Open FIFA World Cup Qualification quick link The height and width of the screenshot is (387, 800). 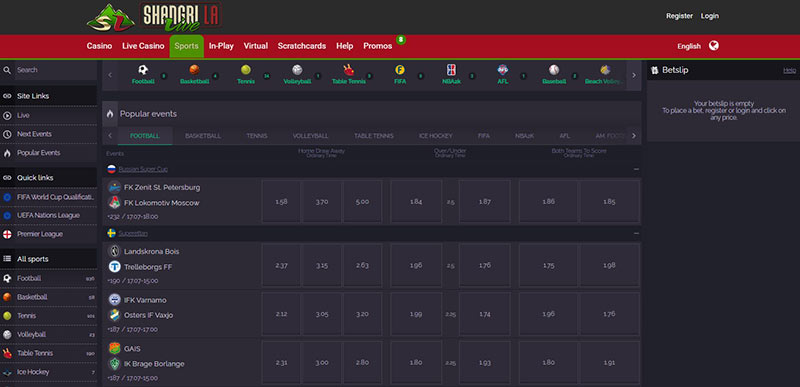click(56, 197)
